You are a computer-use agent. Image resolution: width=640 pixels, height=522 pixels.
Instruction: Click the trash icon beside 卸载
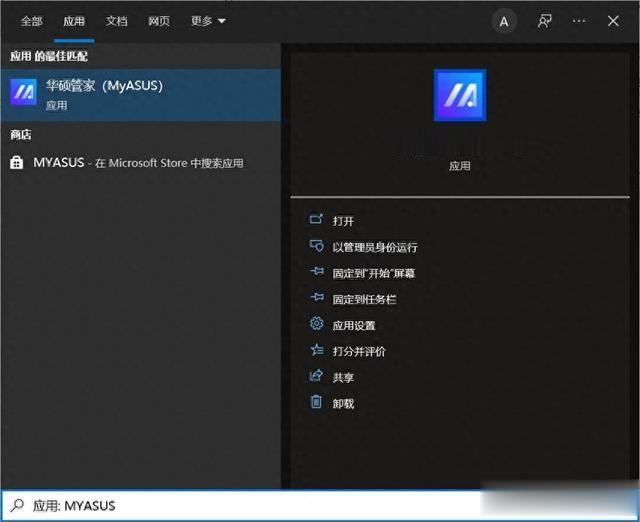pos(316,402)
